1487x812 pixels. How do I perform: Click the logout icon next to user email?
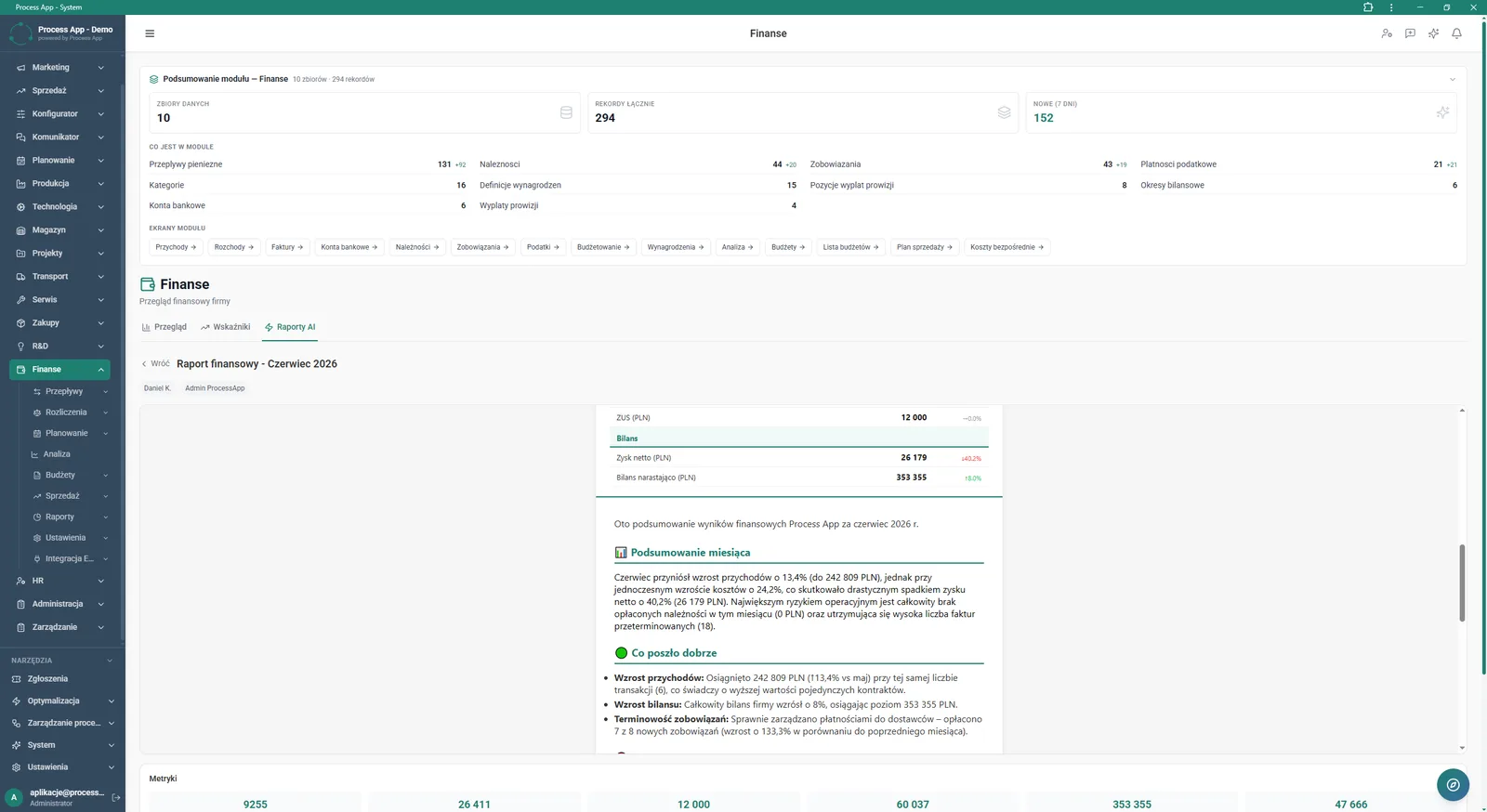pos(116,797)
